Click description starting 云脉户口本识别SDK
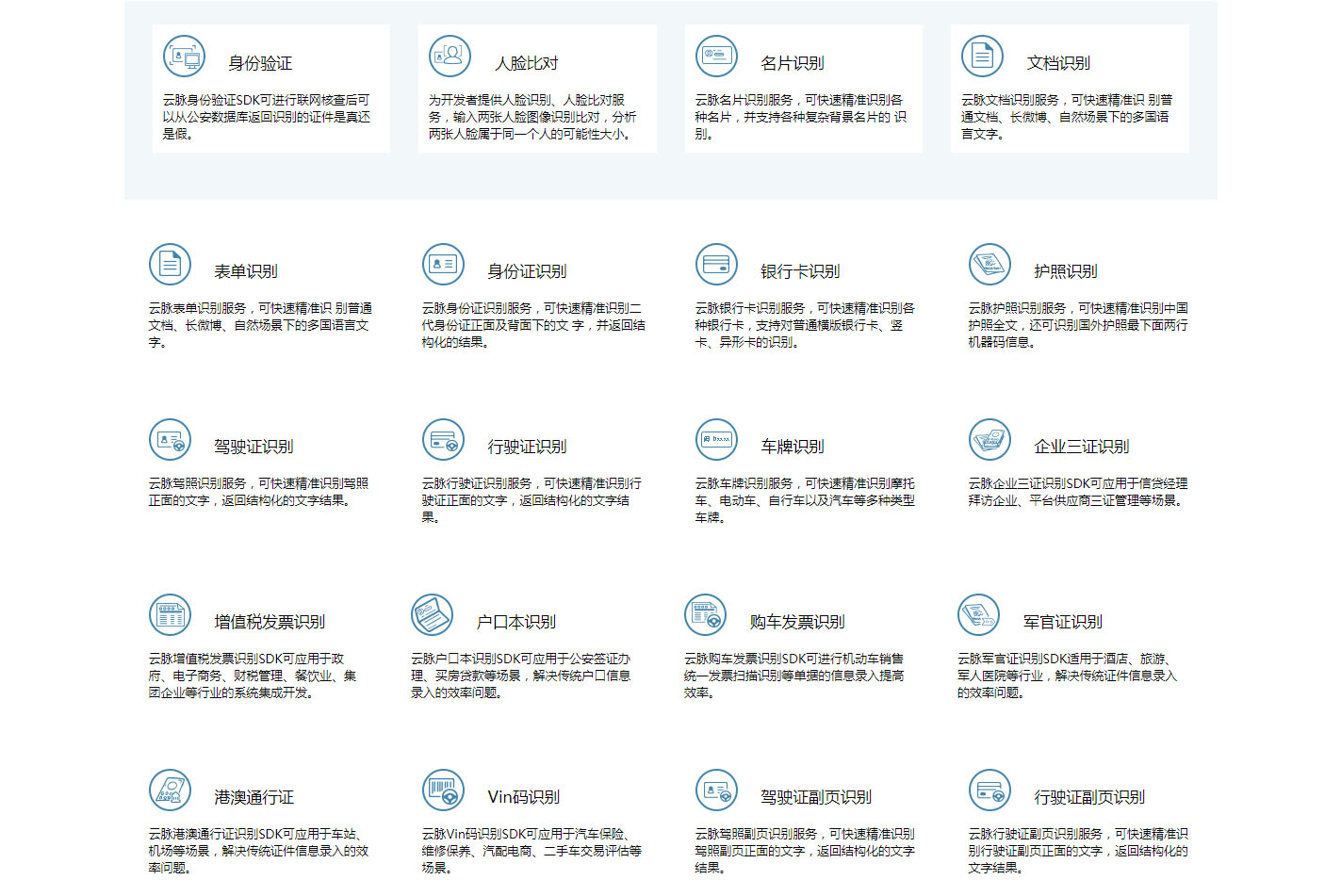 521,676
